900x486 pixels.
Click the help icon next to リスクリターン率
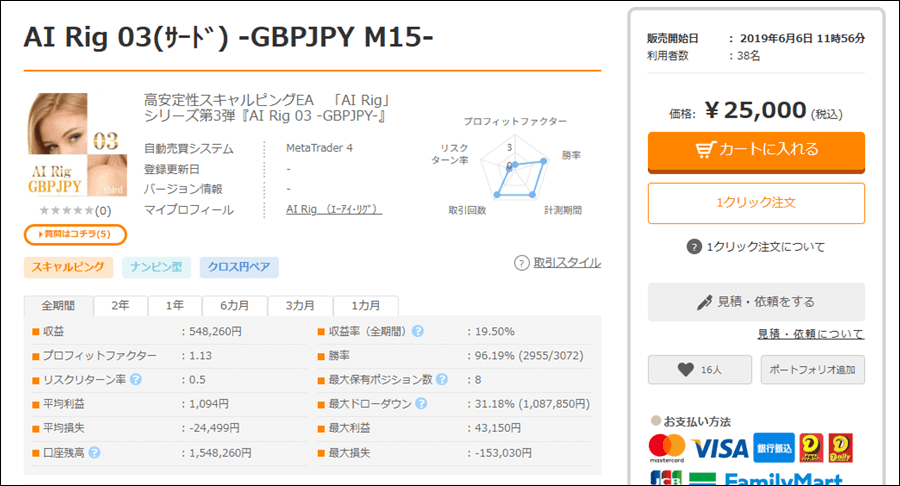click(135, 379)
